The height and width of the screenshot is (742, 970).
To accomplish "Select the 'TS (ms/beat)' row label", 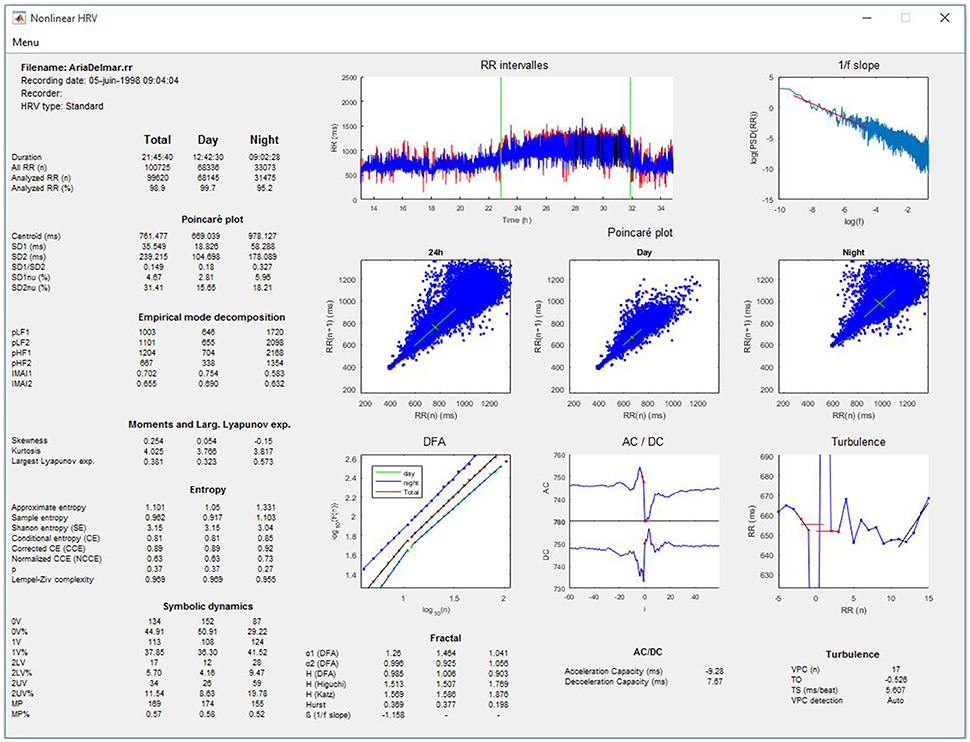I will coord(814,690).
